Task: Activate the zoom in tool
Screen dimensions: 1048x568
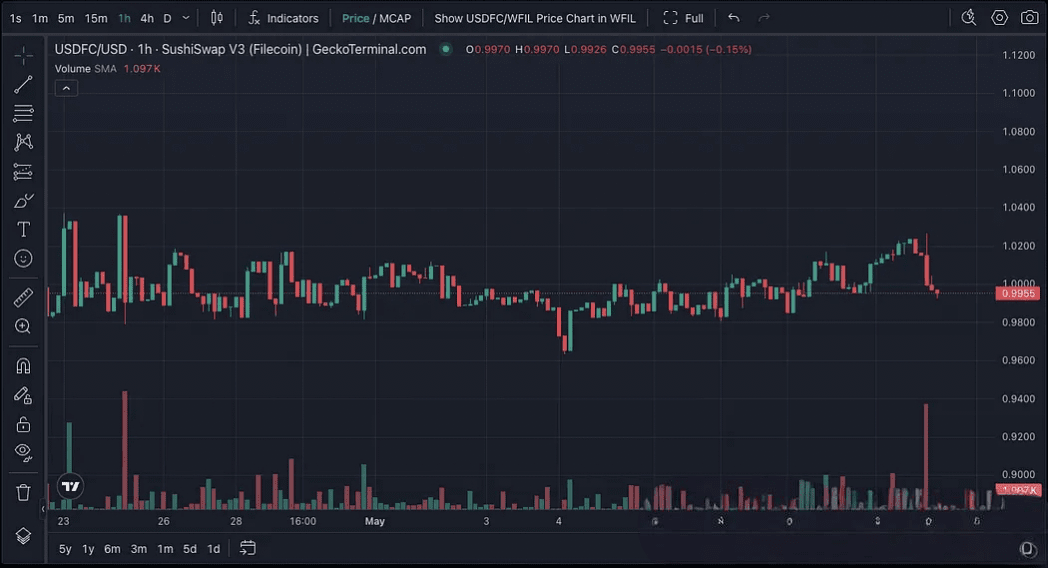Action: 23,326
